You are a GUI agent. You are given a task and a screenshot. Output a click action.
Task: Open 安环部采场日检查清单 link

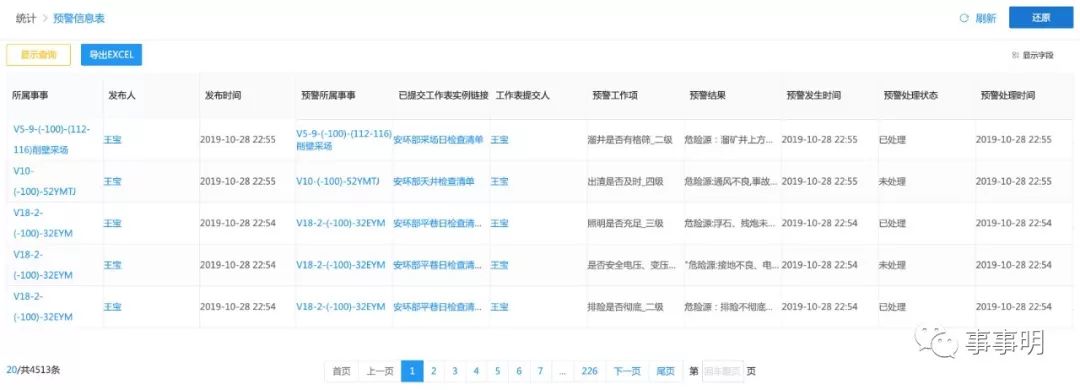[x=438, y=139]
